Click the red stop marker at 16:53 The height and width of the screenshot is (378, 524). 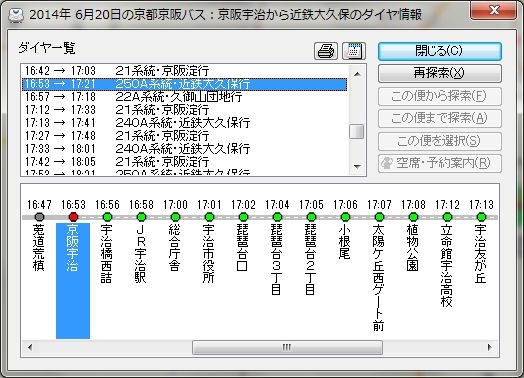point(74,217)
